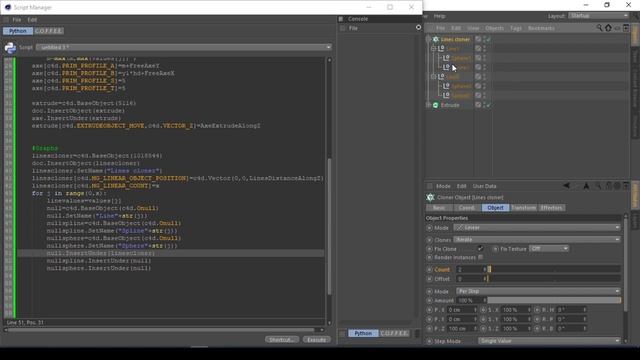
Task: Open the User Data menu
Action: click(484, 186)
